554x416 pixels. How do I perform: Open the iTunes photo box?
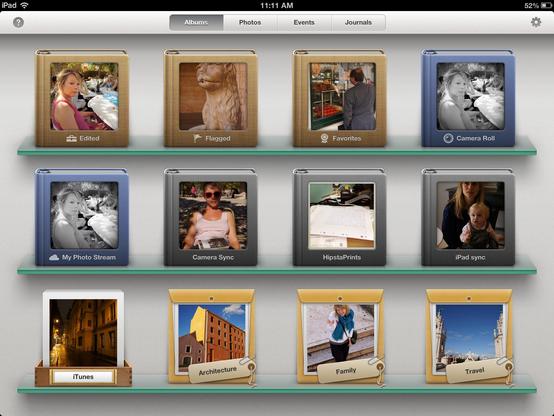tap(83, 338)
